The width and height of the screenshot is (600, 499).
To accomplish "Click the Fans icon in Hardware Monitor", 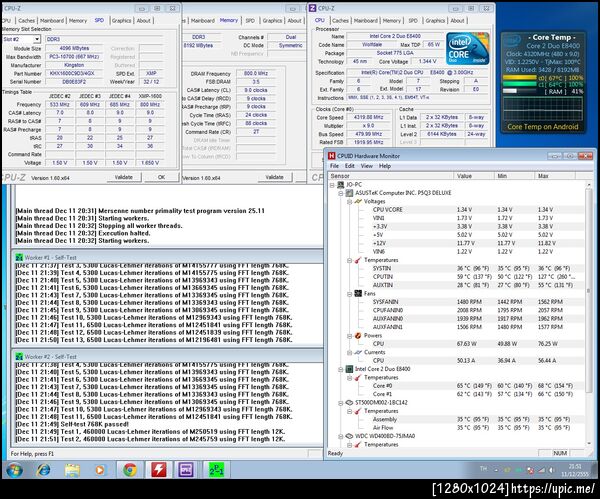I will [x=358, y=294].
